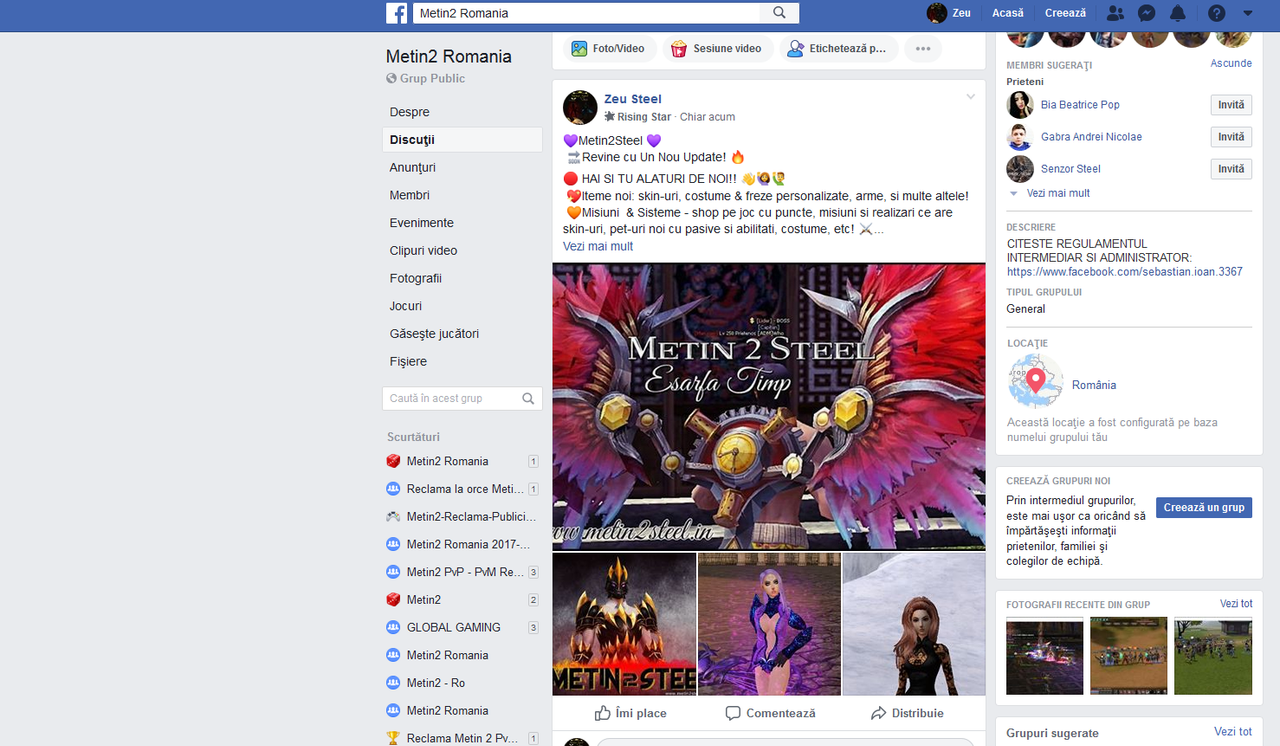Screen dimensions: 1280x746
Task: Open the friend requests icon
Action: click(1114, 13)
